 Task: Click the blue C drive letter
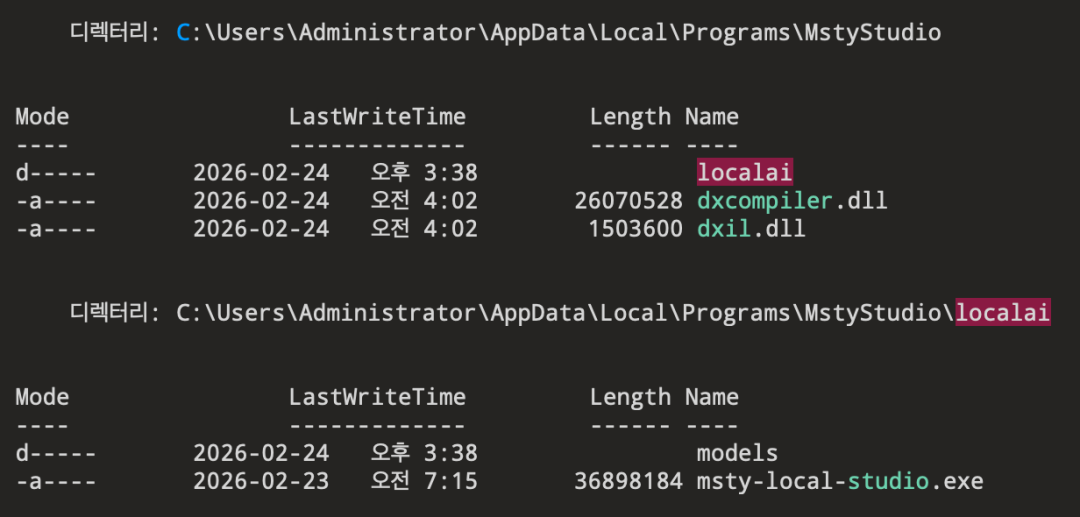coord(183,32)
